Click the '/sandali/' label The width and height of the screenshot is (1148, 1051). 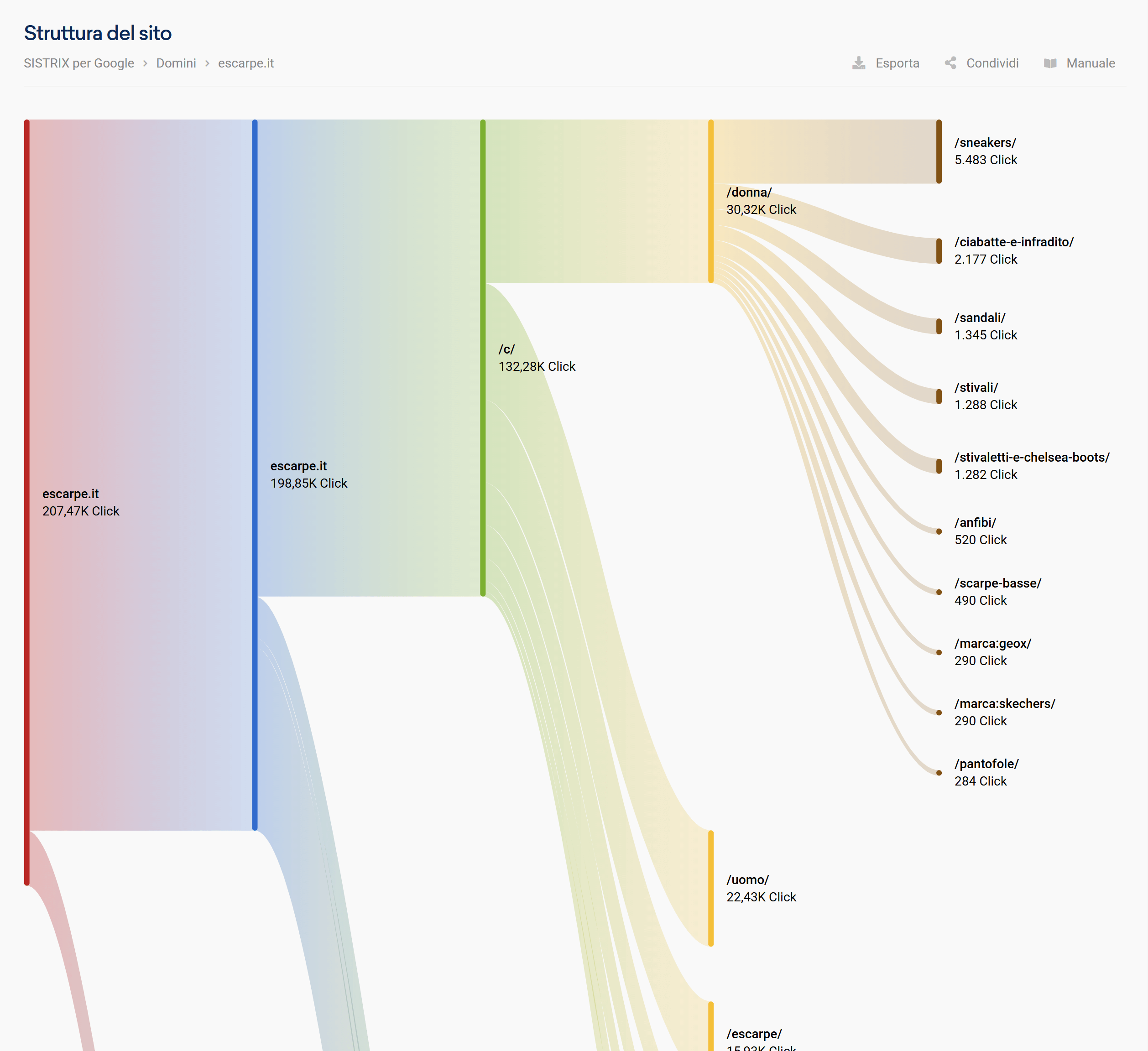coord(980,317)
